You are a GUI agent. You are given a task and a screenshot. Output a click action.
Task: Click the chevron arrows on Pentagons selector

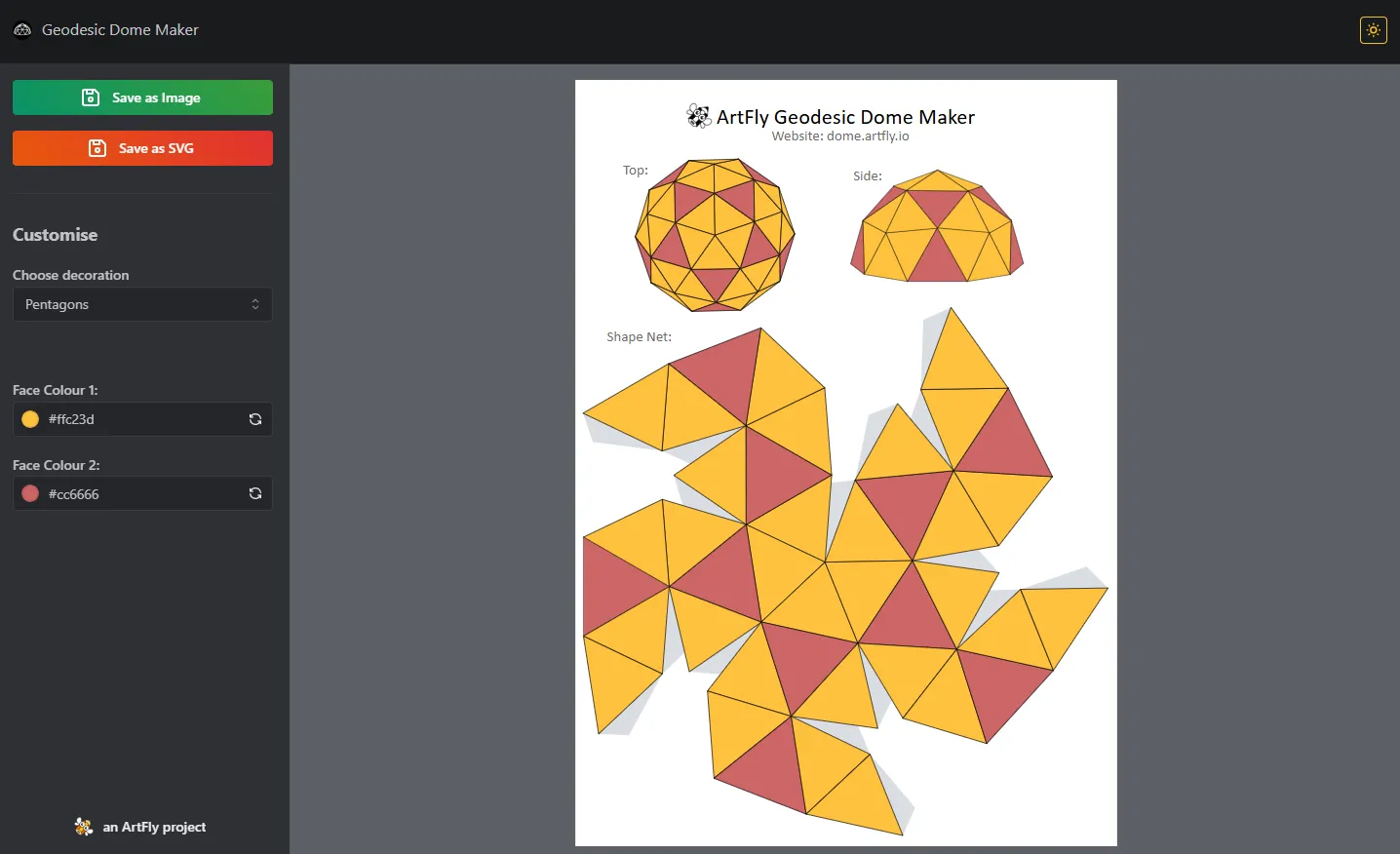(x=255, y=304)
